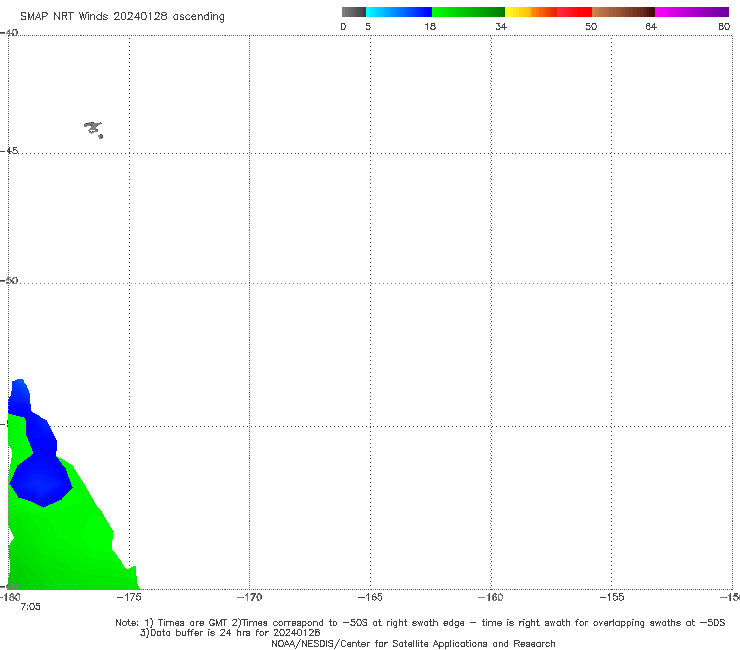Click the yellow-to-red segment of the color bar
Screen dimensions: 740x650
(548, 12)
